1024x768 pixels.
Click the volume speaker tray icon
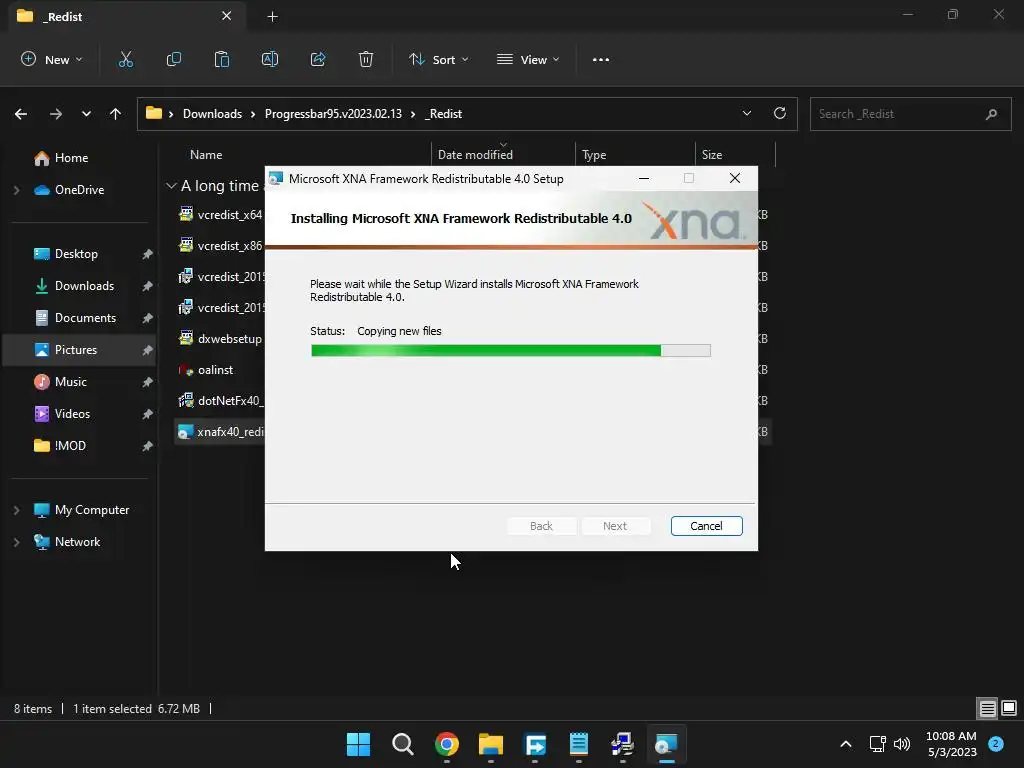point(902,744)
